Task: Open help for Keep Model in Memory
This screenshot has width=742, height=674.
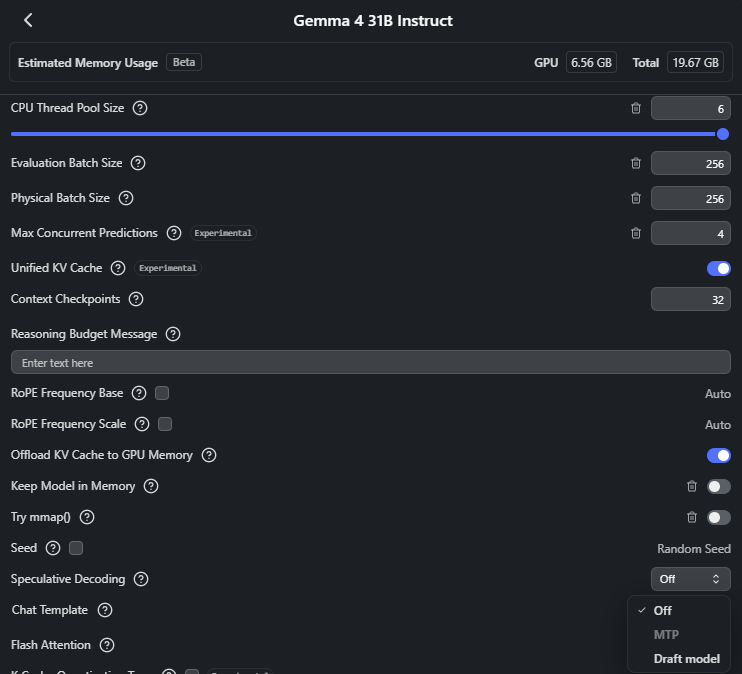Action: (x=151, y=486)
